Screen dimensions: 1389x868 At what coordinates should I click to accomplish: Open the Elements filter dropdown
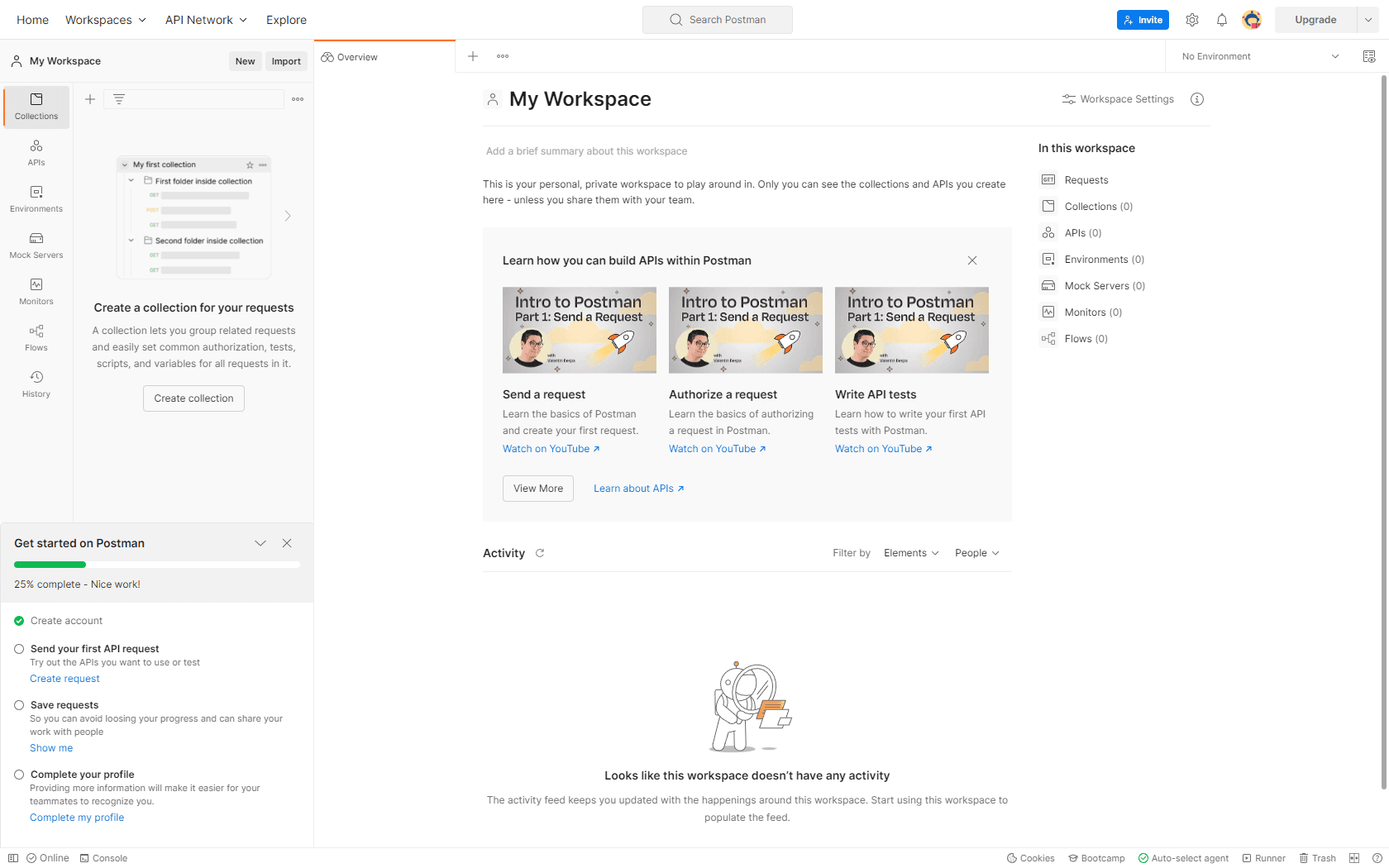click(x=911, y=553)
